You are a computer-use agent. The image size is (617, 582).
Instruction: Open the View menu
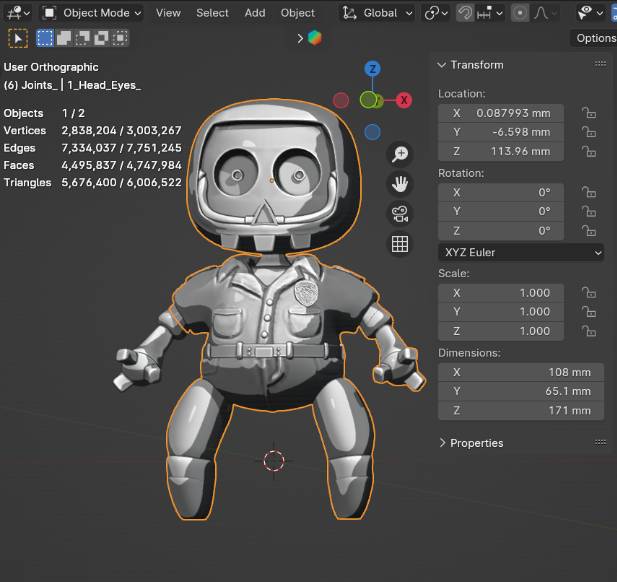[x=168, y=13]
